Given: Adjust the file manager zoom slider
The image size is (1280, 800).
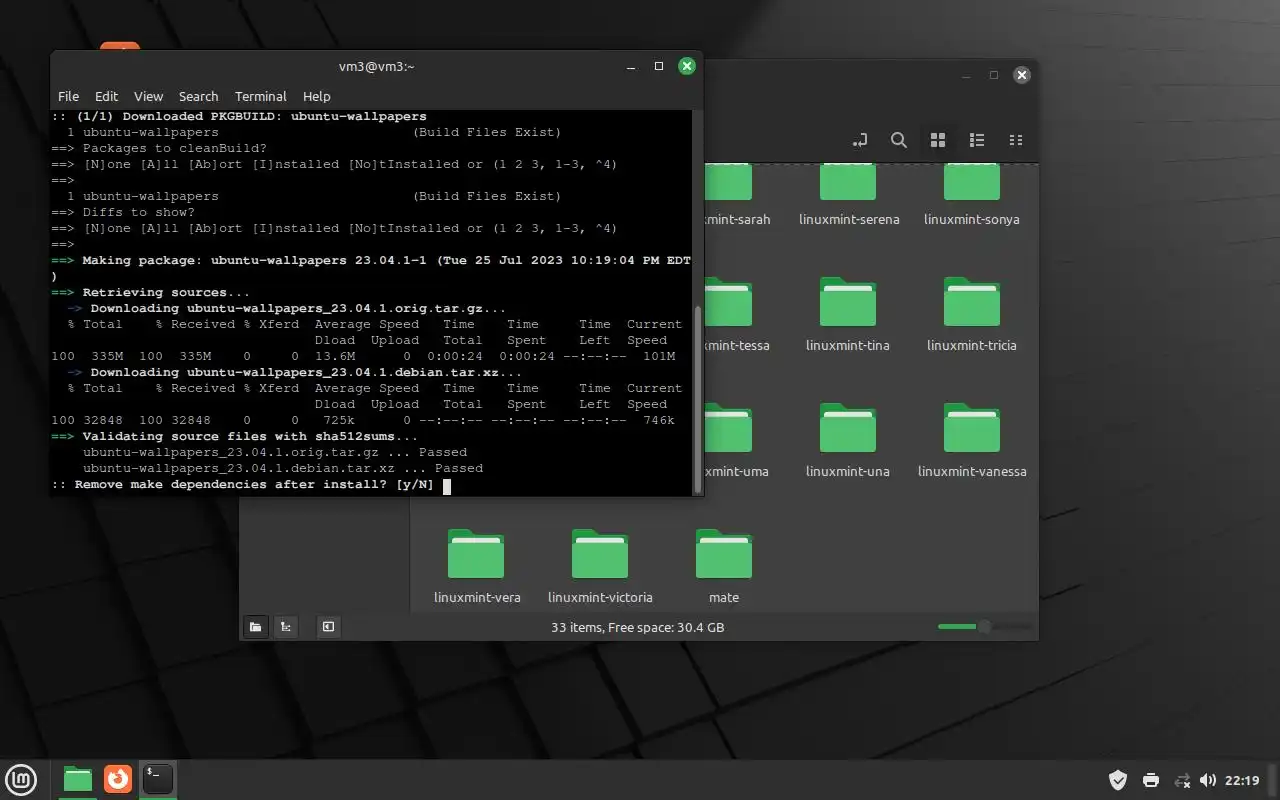Looking at the screenshot, I should click(x=983, y=627).
